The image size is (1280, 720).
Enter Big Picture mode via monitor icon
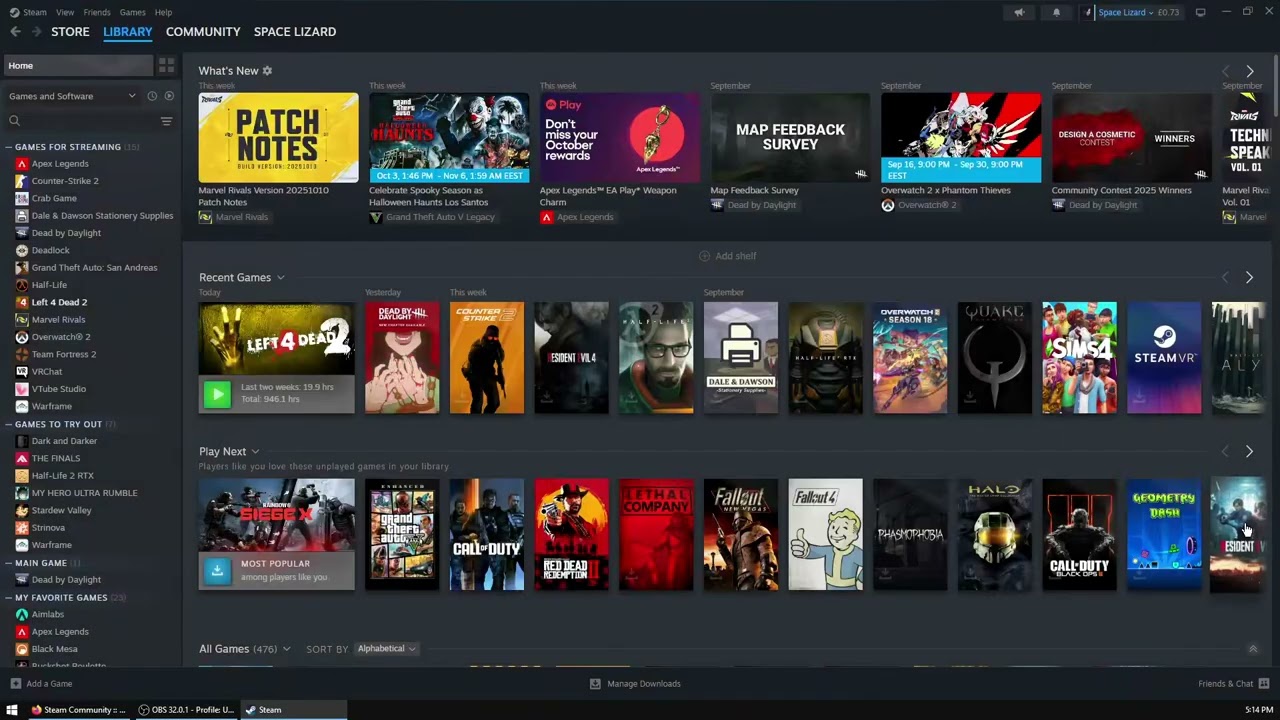click(1200, 12)
